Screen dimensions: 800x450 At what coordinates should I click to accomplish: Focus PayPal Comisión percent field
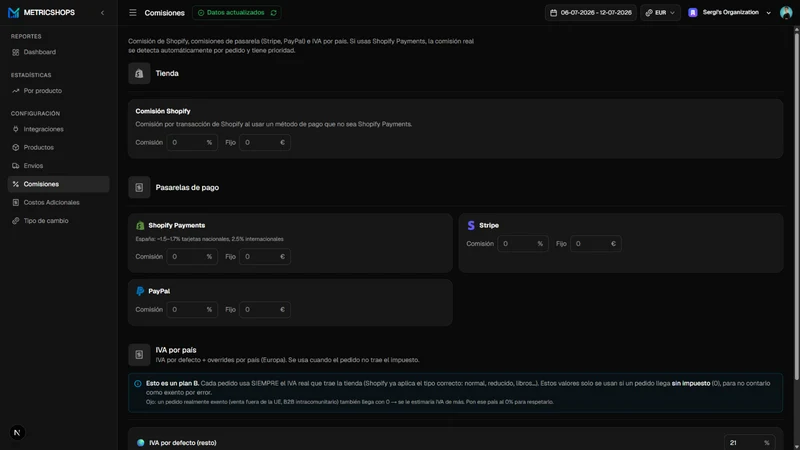192,310
